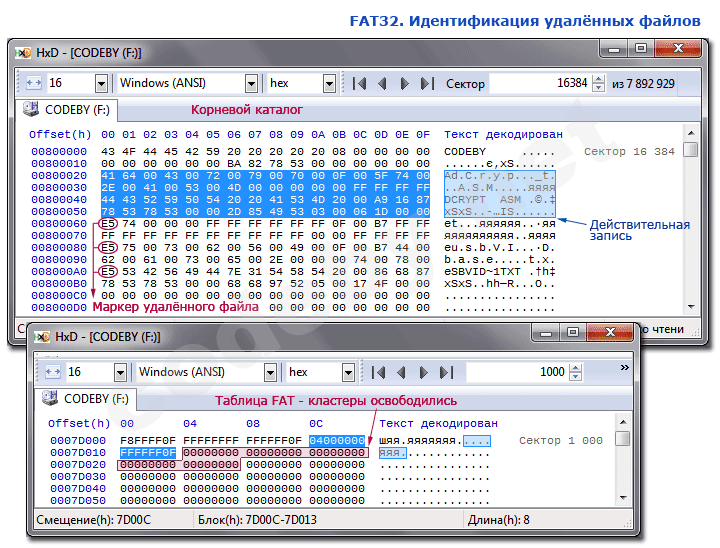This screenshot has height=548, width=720.
Task: Open hex offset base dropdown in top window
Action: tap(328, 84)
